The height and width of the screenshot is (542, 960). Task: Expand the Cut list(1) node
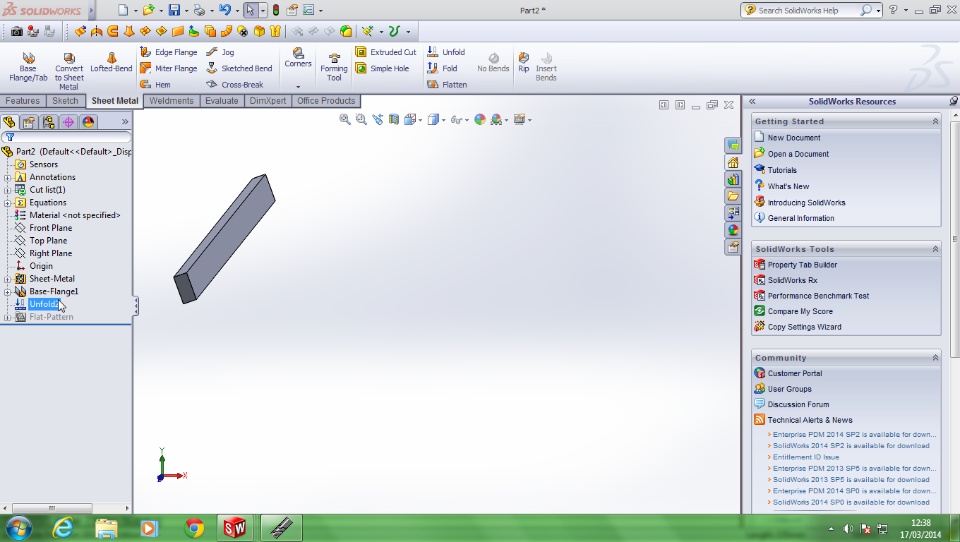(x=7, y=190)
